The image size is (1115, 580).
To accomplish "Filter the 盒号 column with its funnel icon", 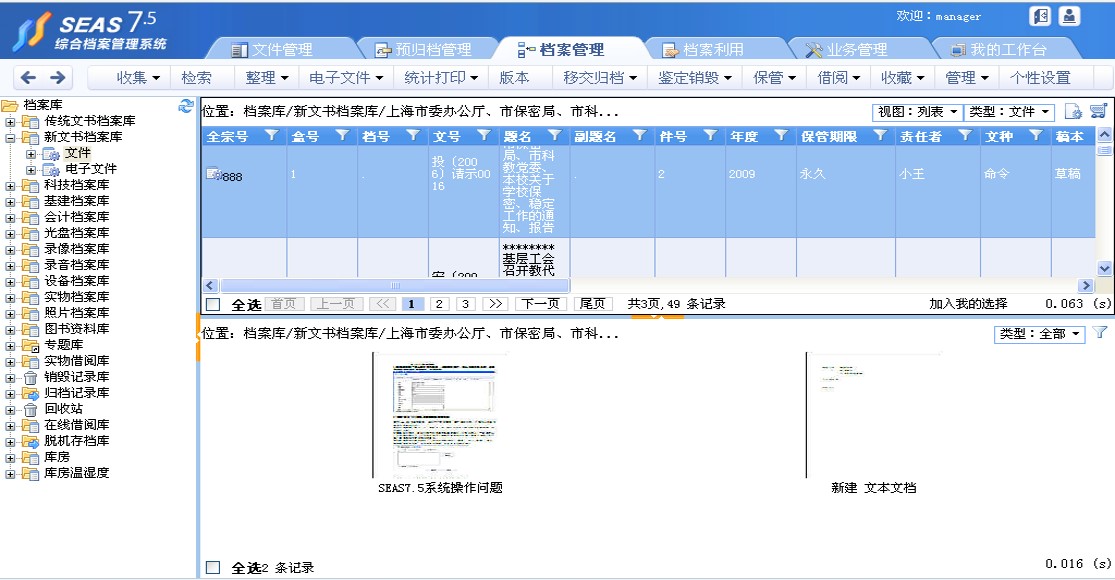I will coord(342,135).
